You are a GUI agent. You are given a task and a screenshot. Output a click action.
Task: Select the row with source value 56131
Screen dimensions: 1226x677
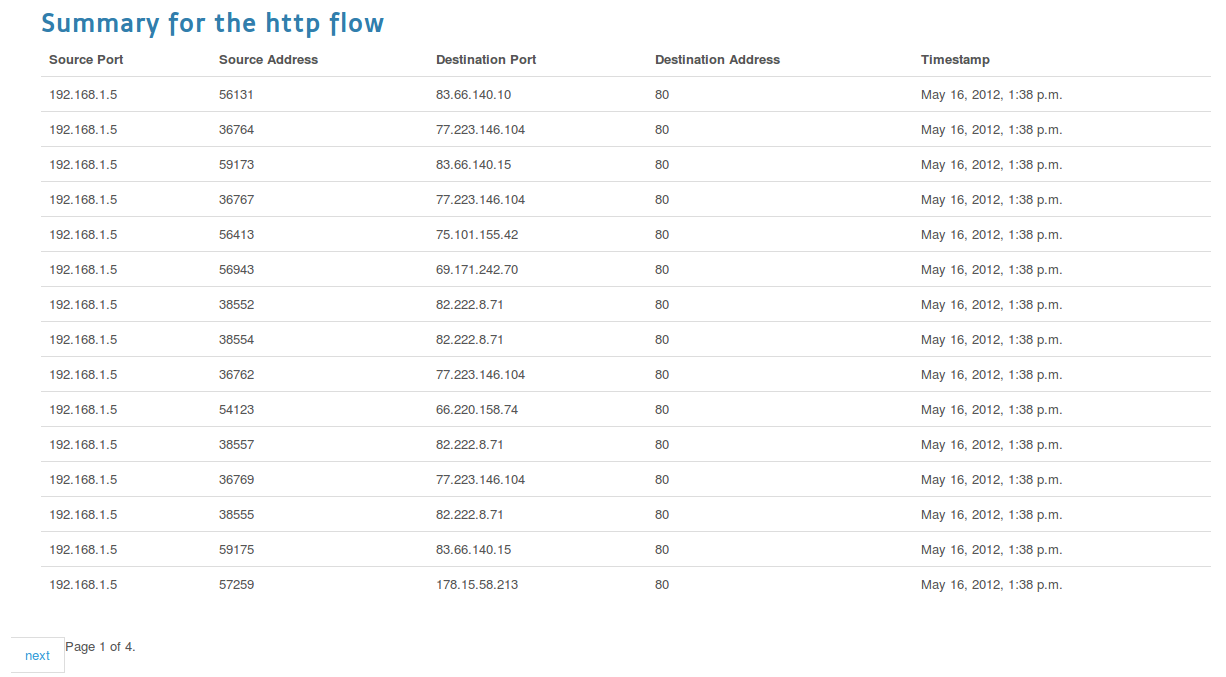[625, 94]
